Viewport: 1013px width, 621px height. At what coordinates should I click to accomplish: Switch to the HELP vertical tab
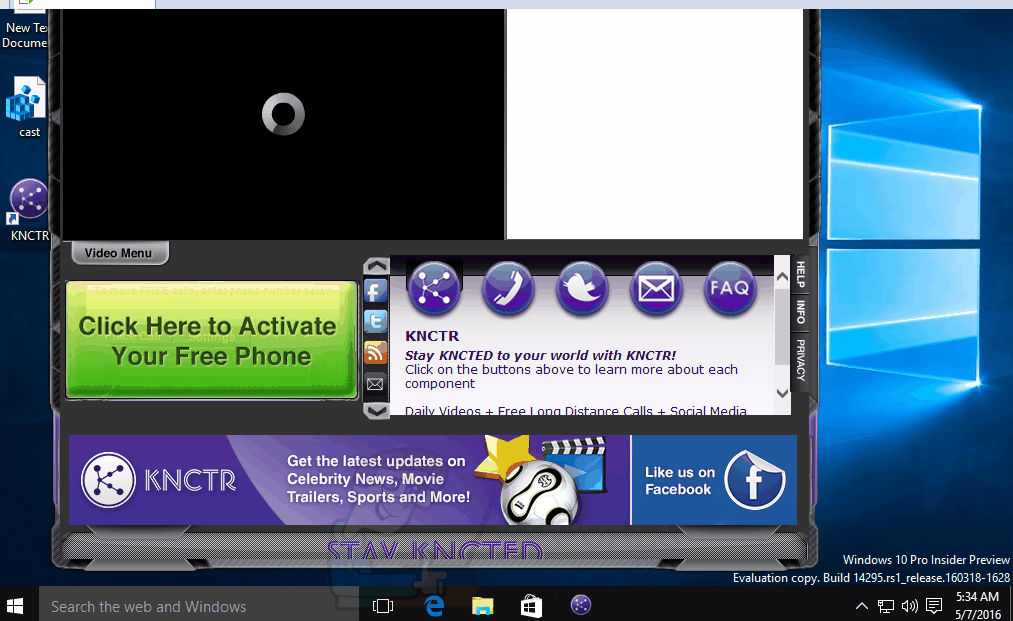(800, 274)
